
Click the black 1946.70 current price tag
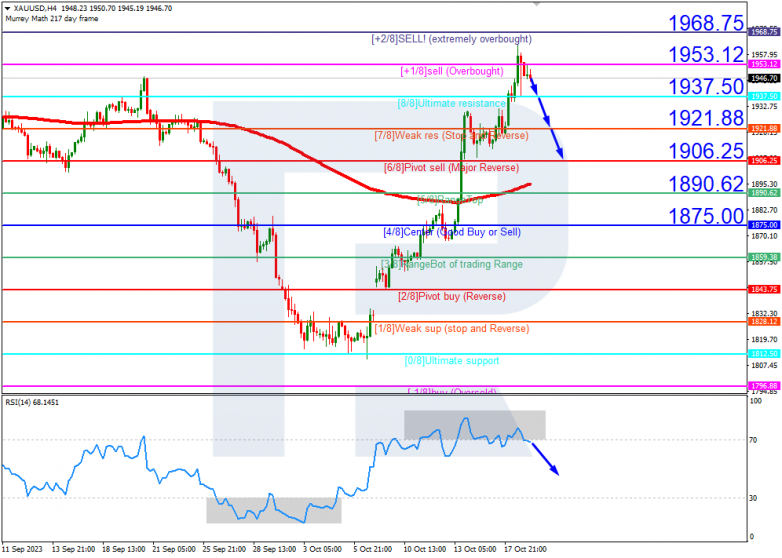point(764,79)
